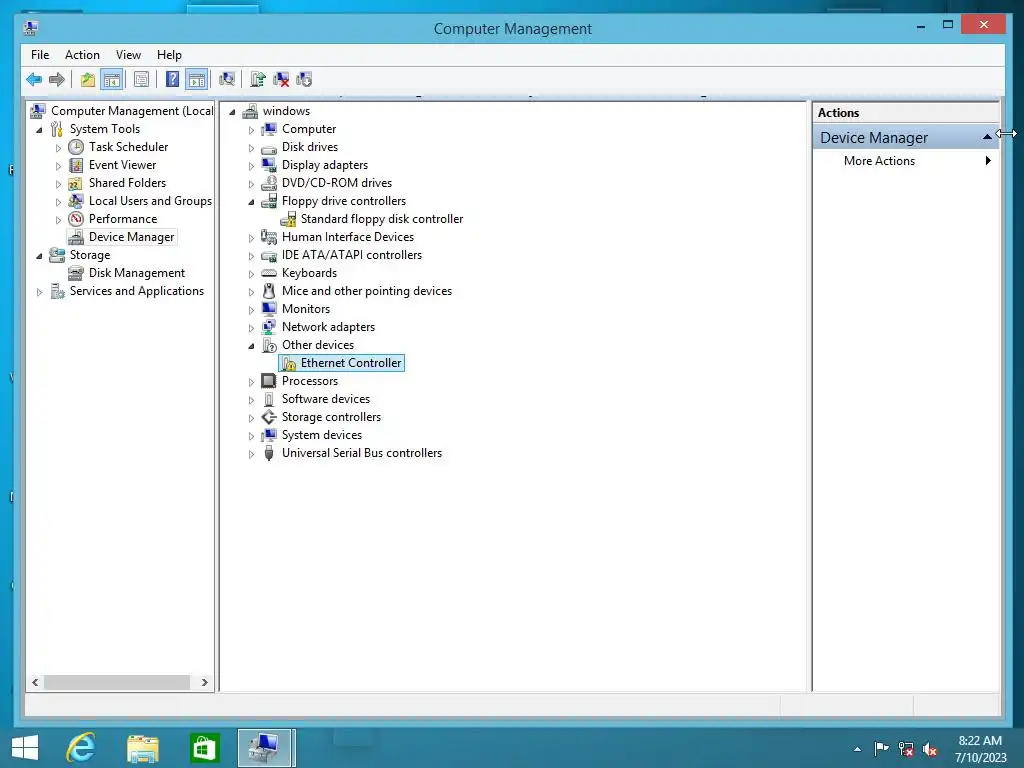Collapse Floppy drive controllers category
Image resolution: width=1024 pixels, height=768 pixels.
251,202
